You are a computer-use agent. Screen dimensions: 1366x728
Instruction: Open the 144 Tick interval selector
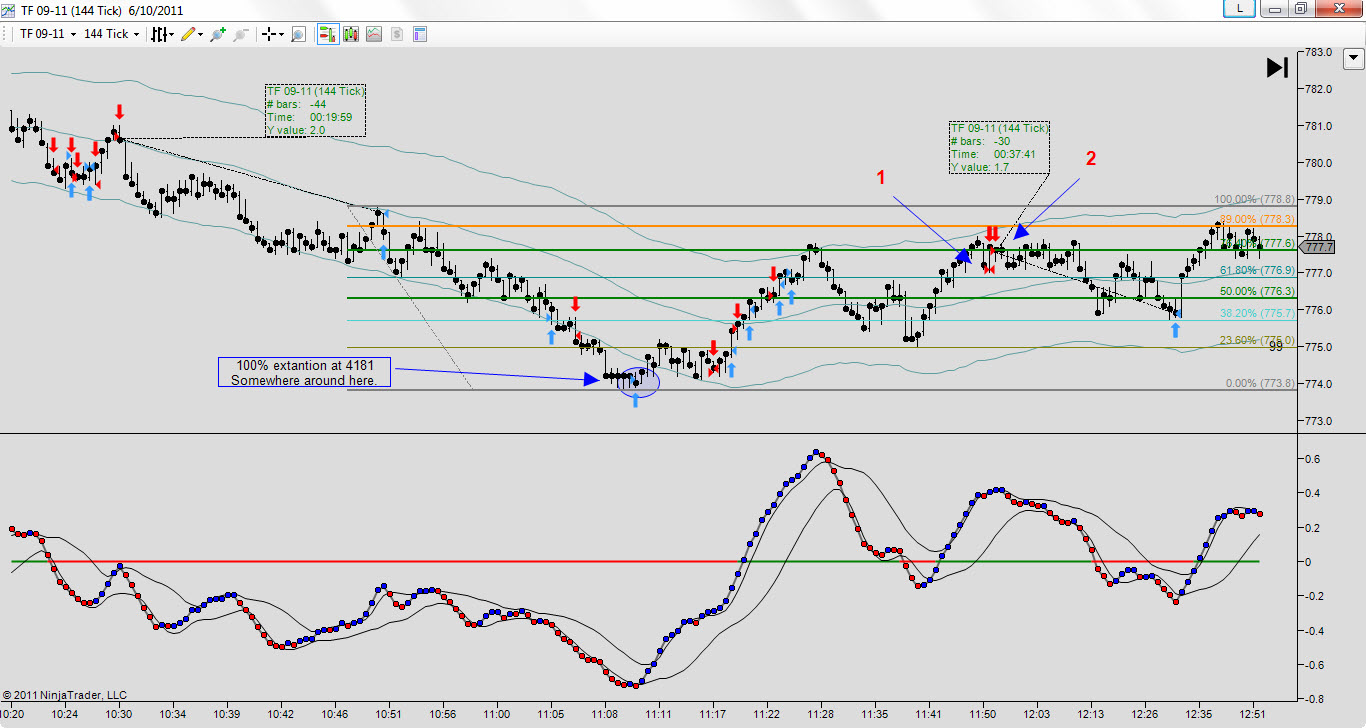coord(111,34)
